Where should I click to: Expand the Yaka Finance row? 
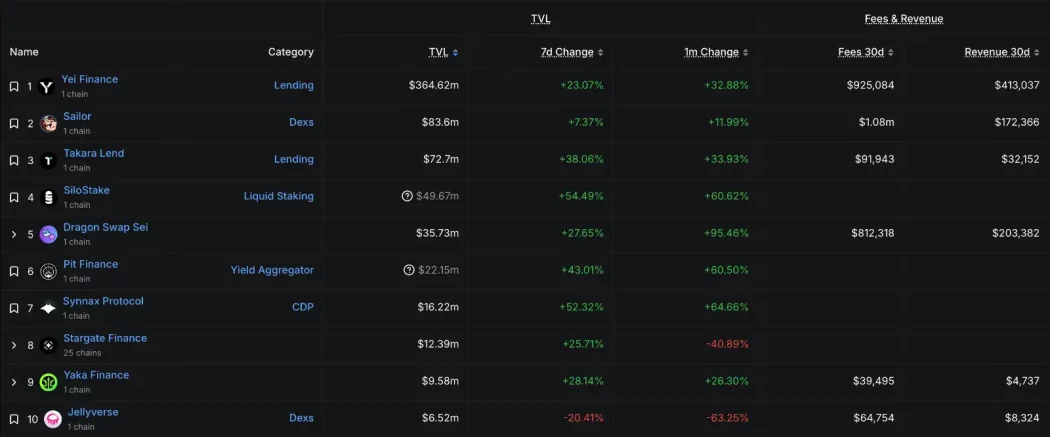[14, 382]
